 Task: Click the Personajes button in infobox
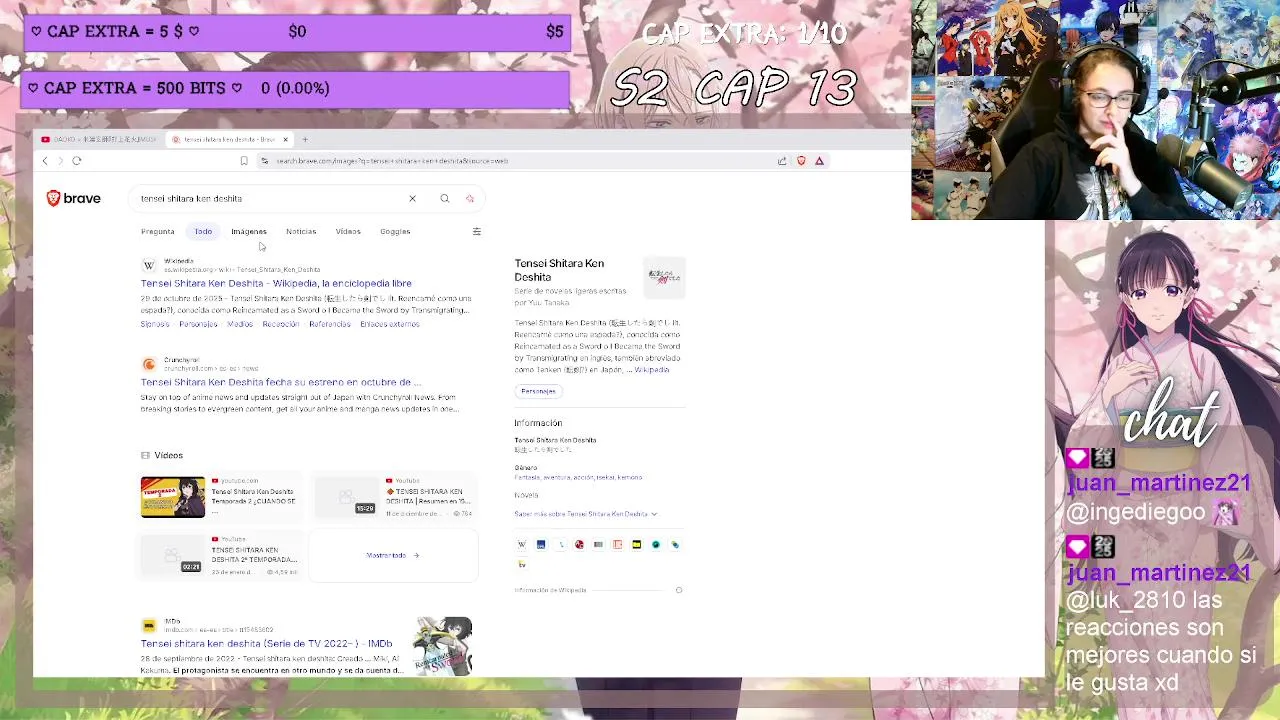538,391
